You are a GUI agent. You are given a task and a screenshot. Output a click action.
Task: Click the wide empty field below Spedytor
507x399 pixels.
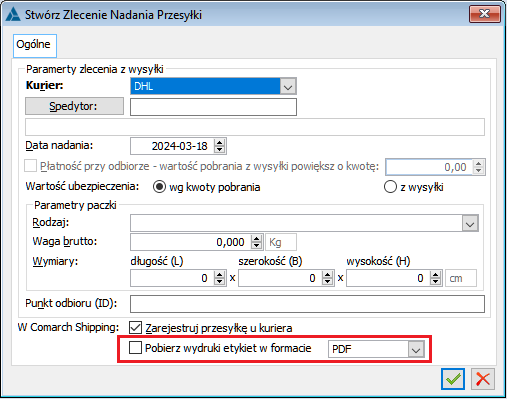(x=255, y=127)
